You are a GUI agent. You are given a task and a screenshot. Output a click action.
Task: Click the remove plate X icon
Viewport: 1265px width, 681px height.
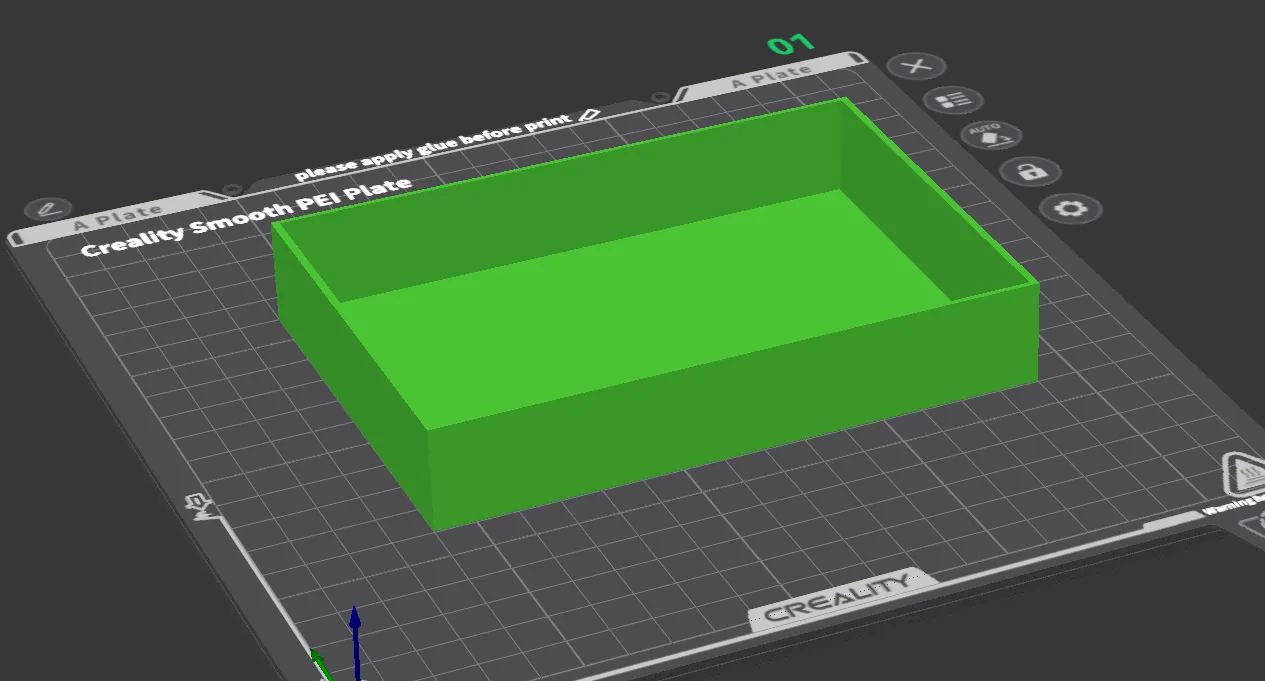(x=916, y=67)
